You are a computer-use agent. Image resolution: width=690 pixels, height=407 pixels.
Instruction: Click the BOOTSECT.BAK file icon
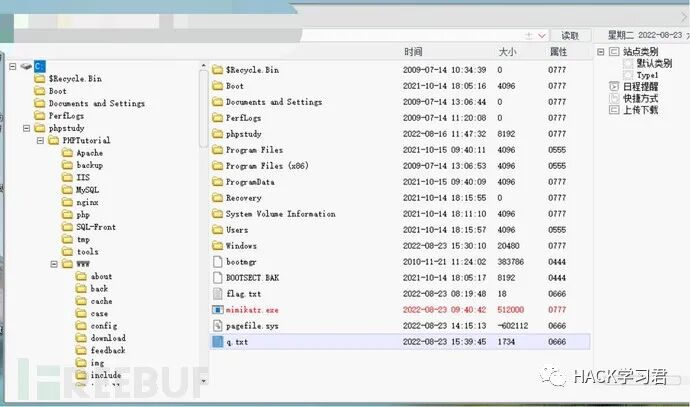tap(217, 278)
